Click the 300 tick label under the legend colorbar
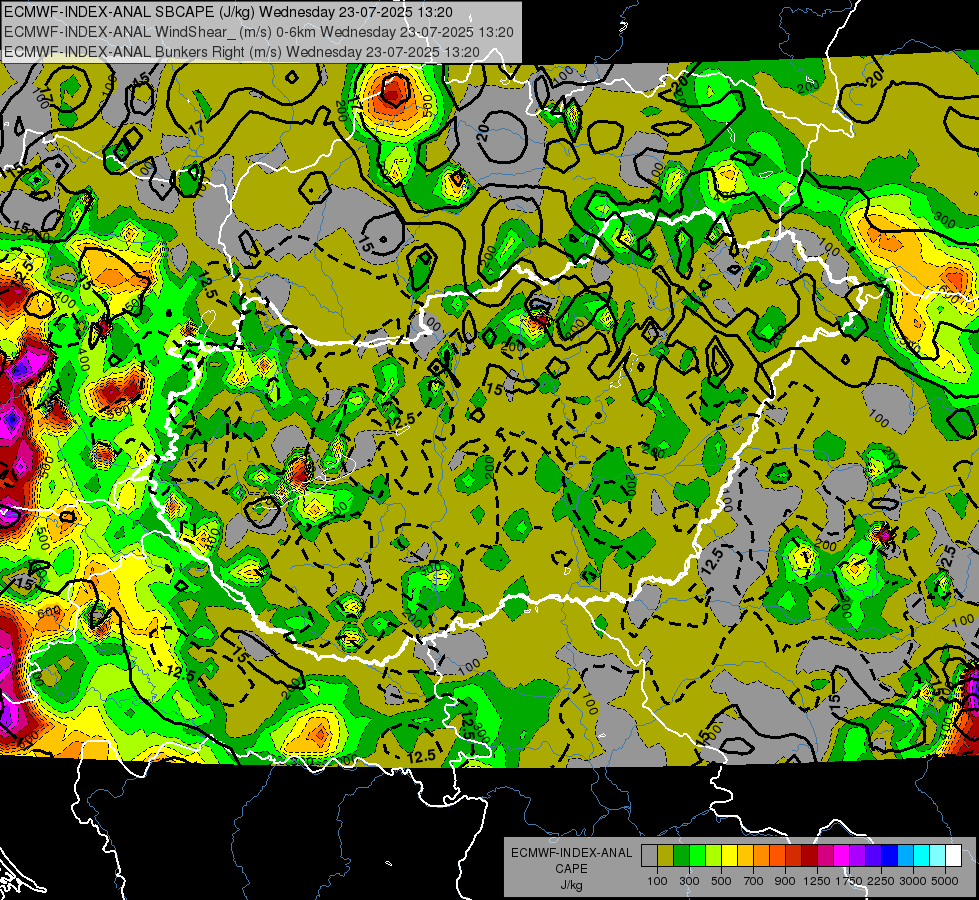 689,881
